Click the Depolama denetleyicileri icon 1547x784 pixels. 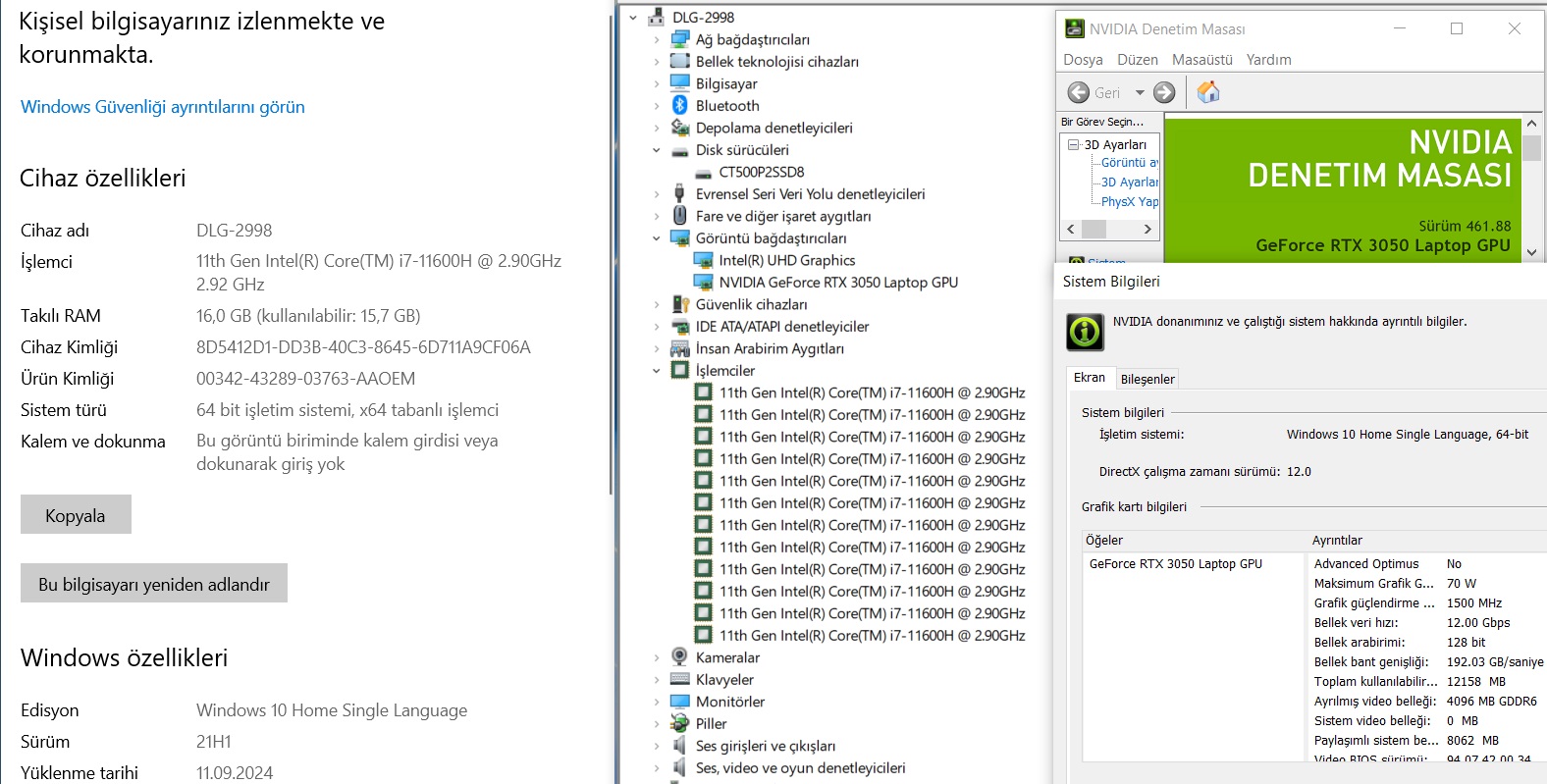pos(679,128)
